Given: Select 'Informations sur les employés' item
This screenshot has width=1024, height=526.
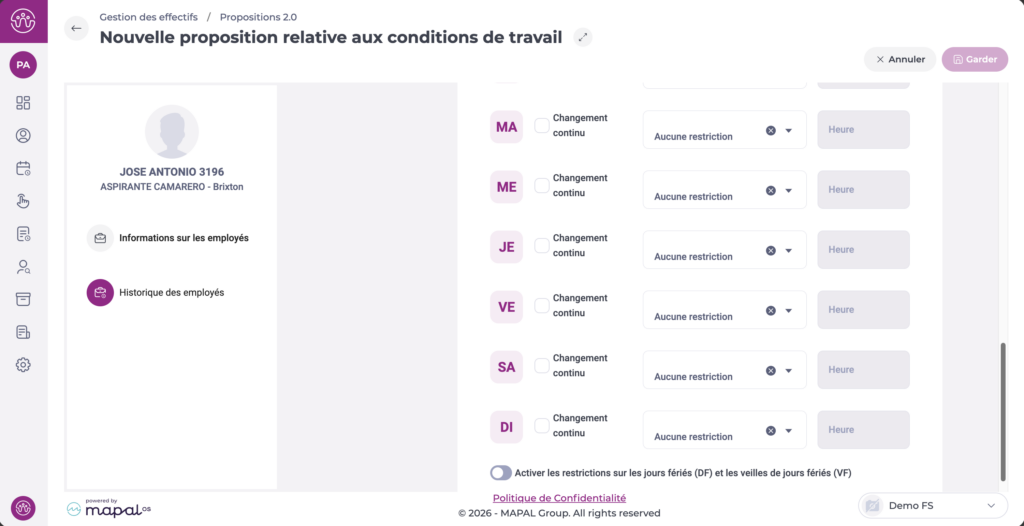Looking at the screenshot, I should tap(183, 238).
